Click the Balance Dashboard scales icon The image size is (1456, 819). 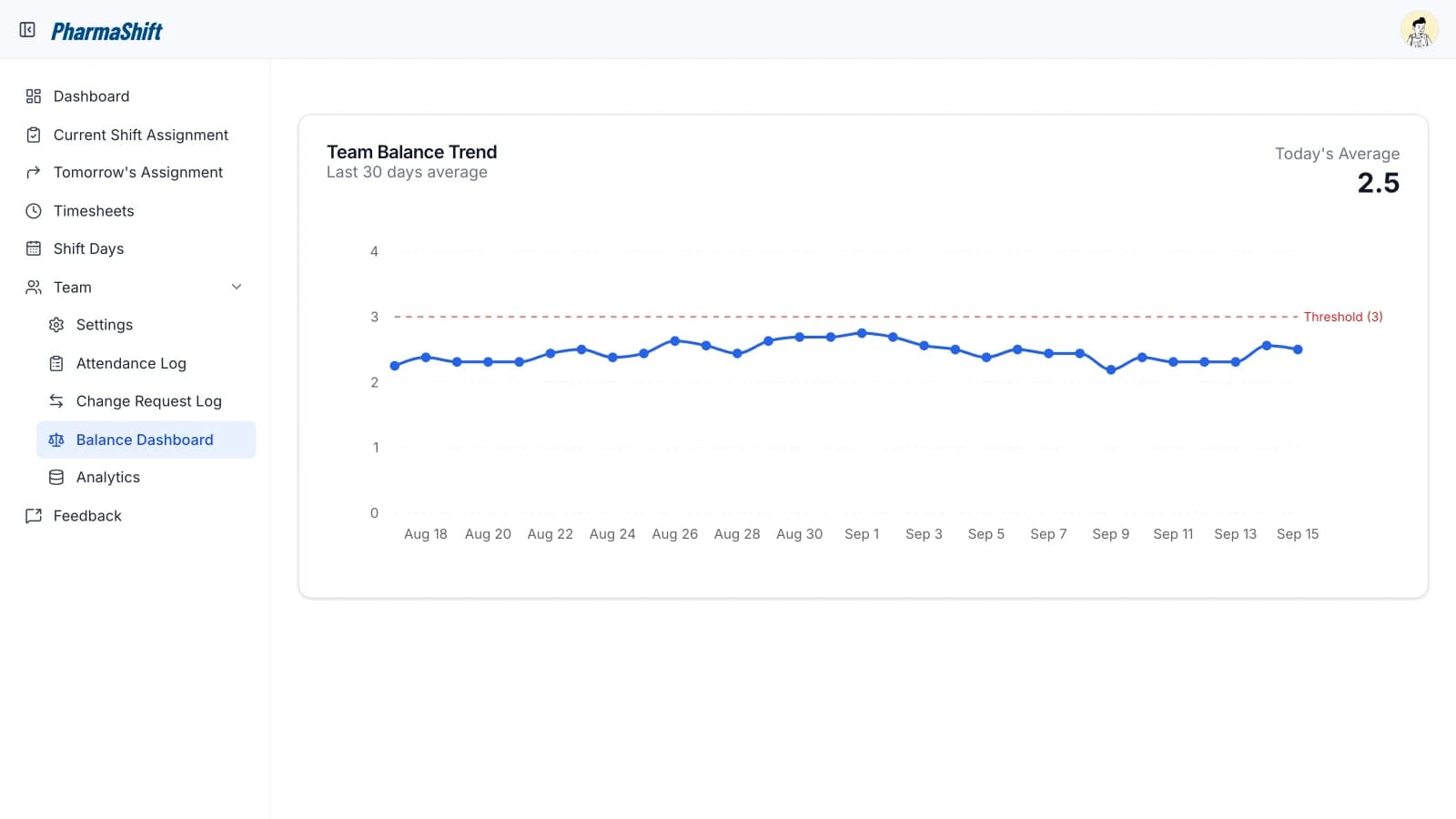(x=56, y=440)
